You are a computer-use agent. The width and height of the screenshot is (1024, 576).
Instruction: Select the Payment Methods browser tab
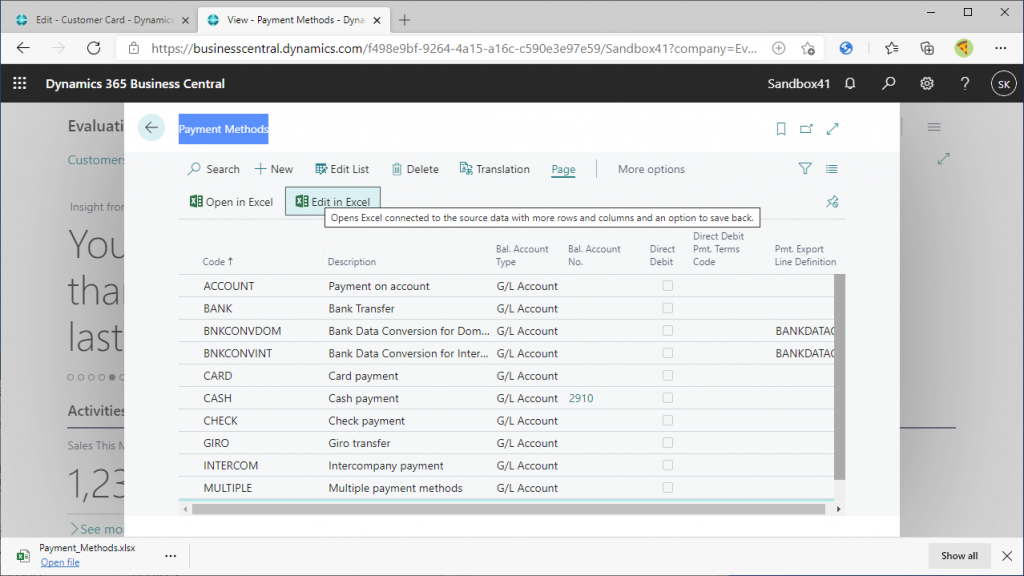pos(294,20)
